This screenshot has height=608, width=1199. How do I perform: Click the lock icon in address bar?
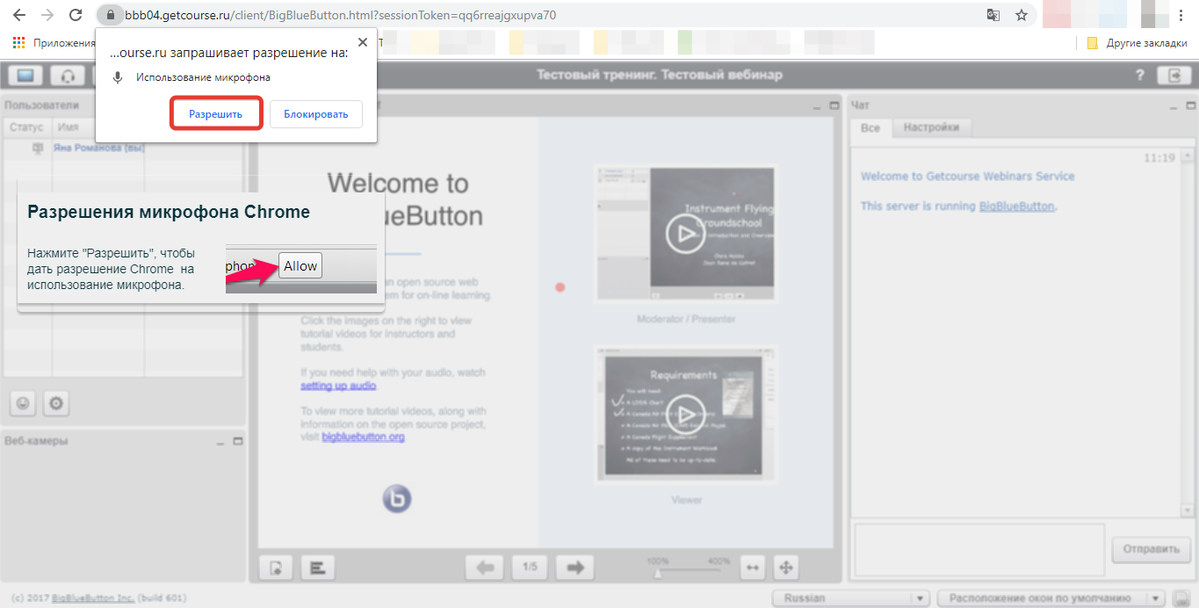point(110,15)
